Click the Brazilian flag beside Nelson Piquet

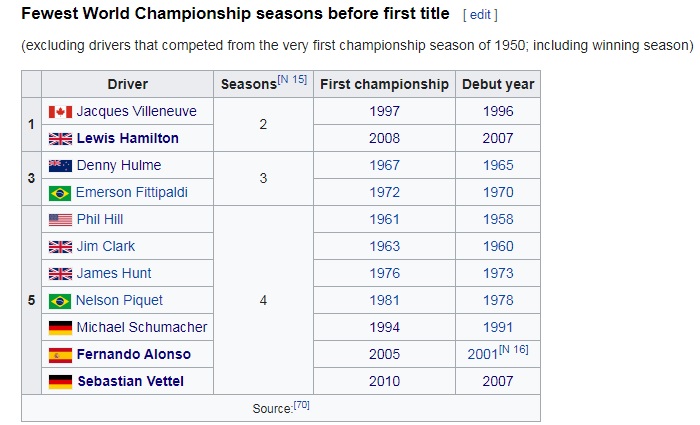click(60, 300)
